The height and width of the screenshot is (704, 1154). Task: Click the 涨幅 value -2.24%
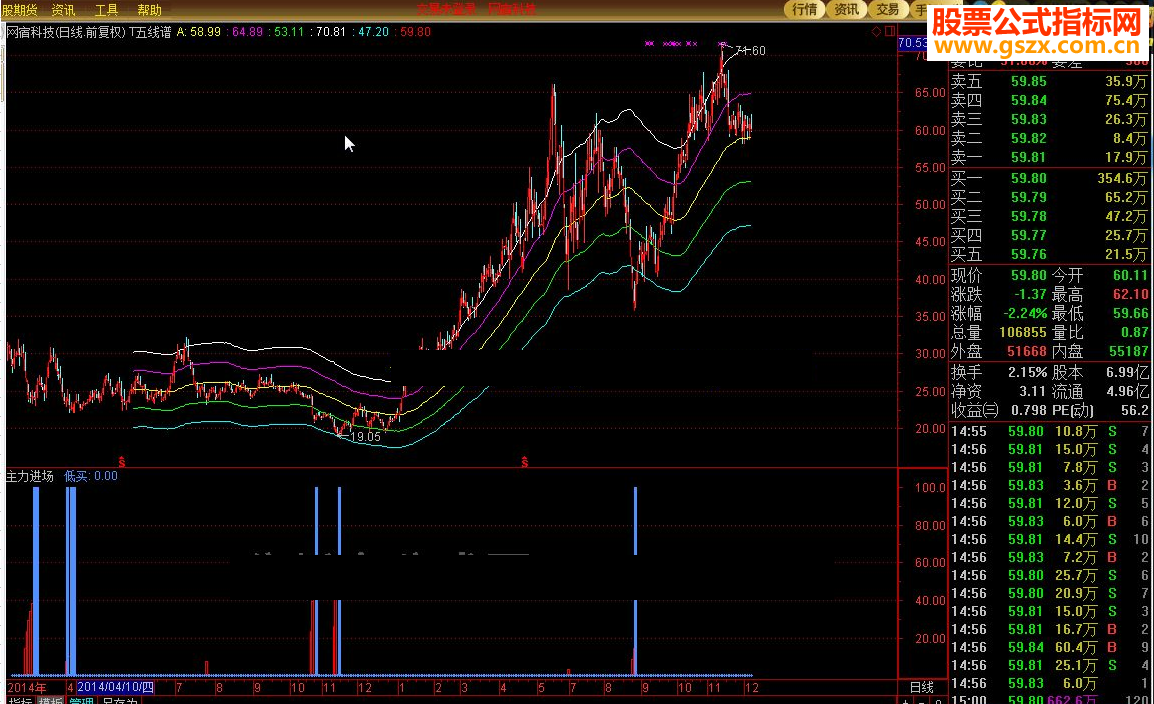1025,313
